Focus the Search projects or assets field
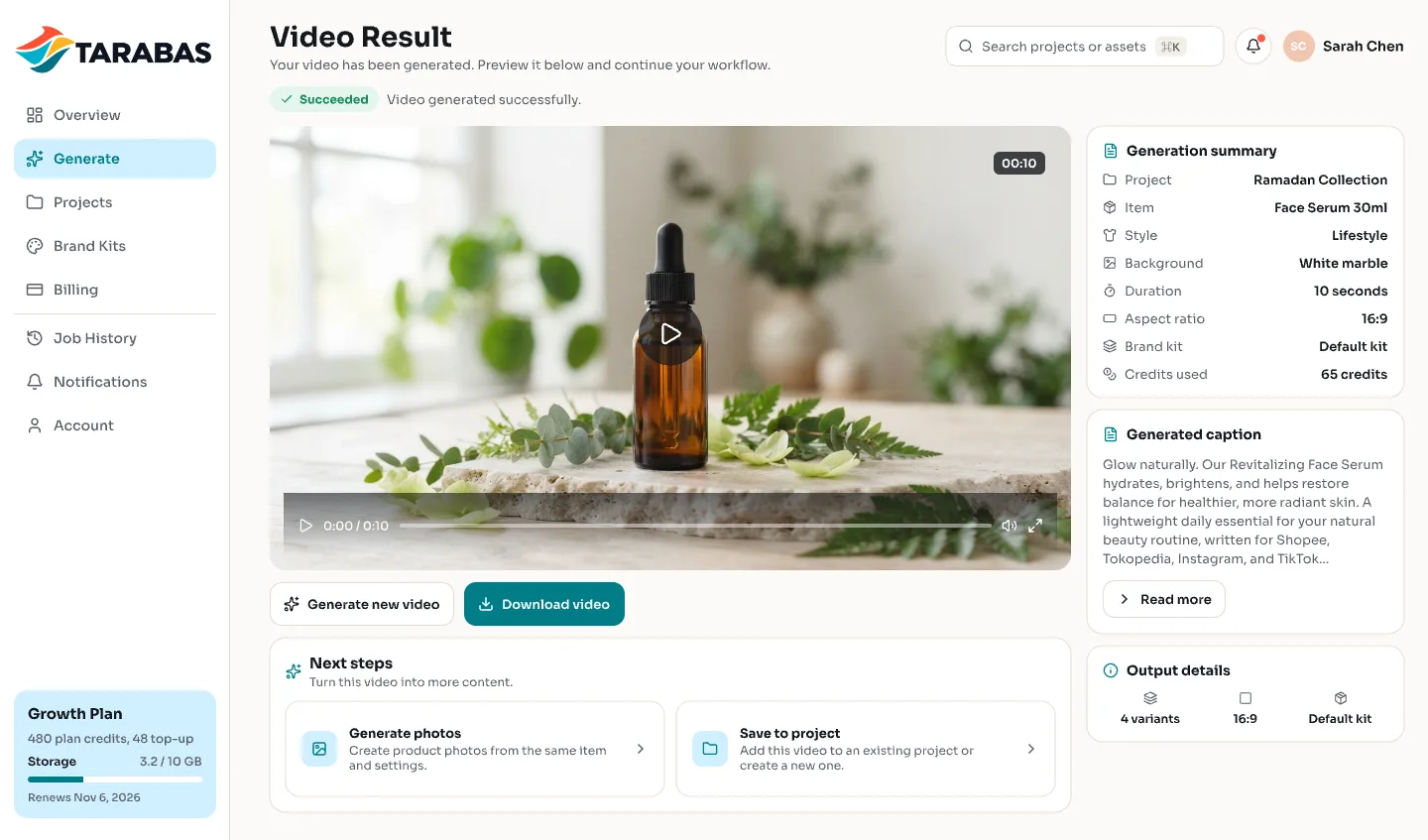This screenshot has height=840, width=1428. [x=1085, y=47]
